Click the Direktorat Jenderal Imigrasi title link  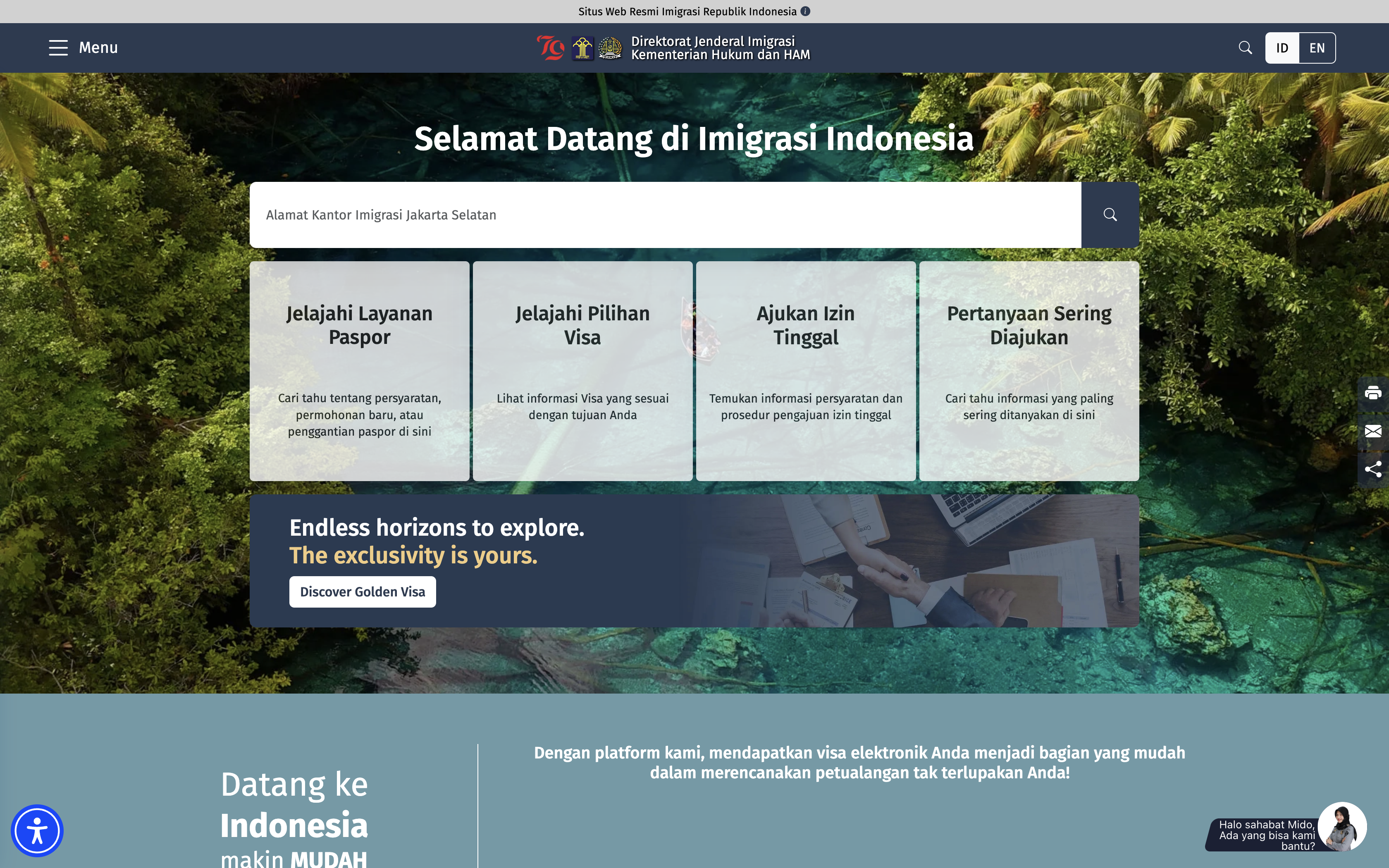721,48
